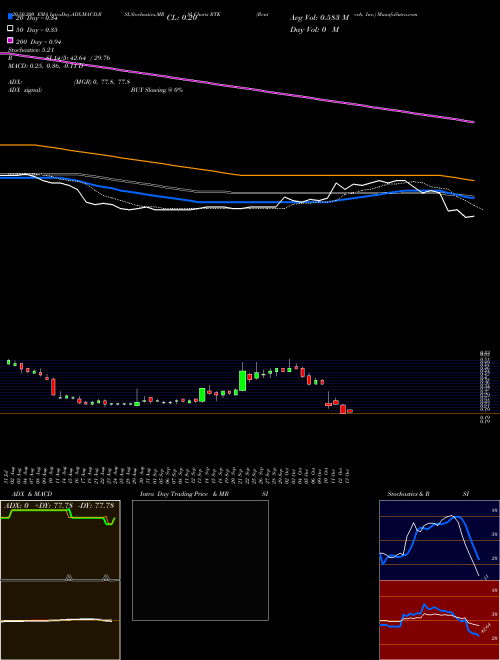Click the 'Stochastics & R' panel title
The height and width of the screenshot is (660, 500).
pyautogui.click(x=409, y=494)
